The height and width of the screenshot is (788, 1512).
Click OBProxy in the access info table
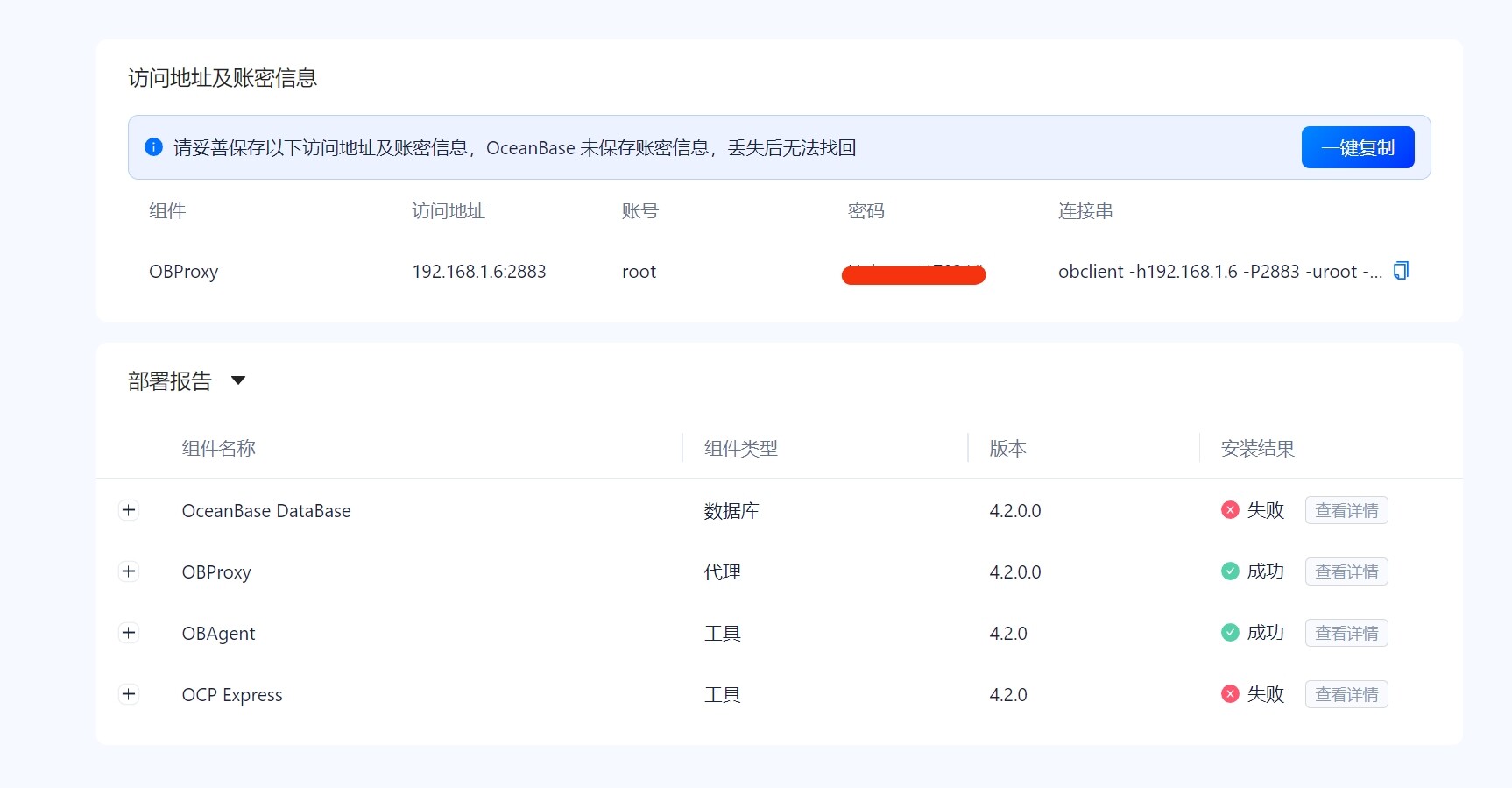pos(184,272)
